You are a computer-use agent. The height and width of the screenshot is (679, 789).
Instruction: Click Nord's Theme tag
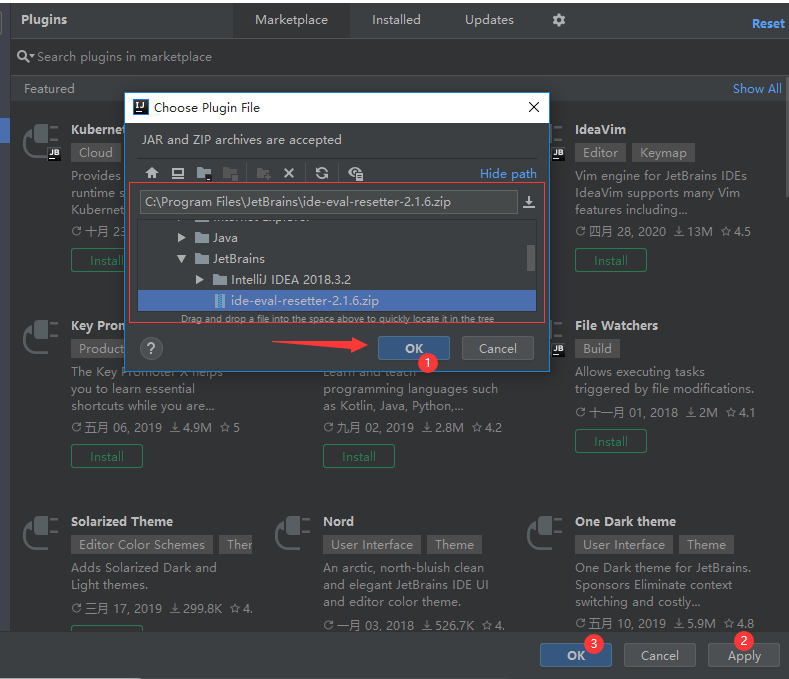(x=454, y=545)
